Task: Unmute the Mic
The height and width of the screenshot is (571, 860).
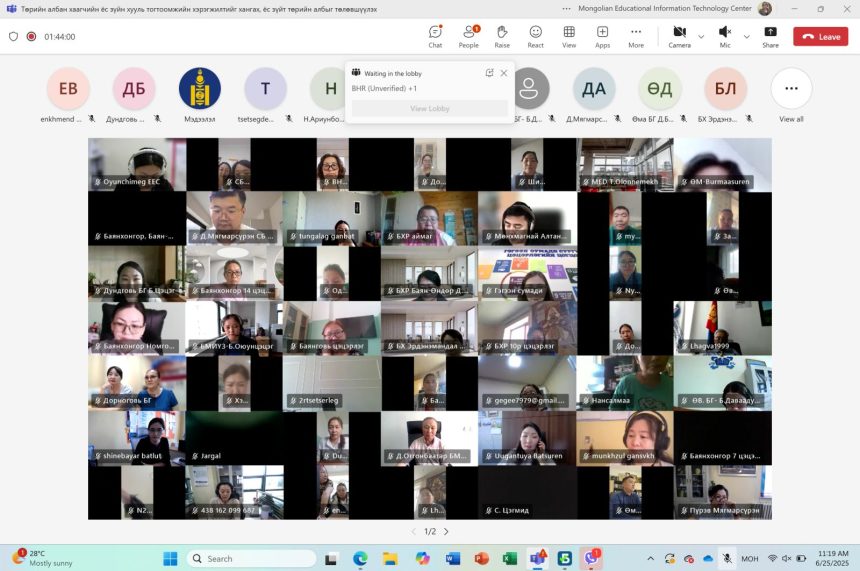Action: point(725,36)
